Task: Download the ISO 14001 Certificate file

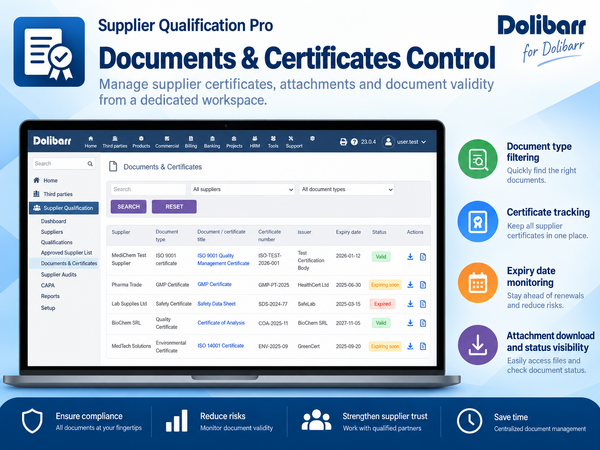Action: pos(410,346)
